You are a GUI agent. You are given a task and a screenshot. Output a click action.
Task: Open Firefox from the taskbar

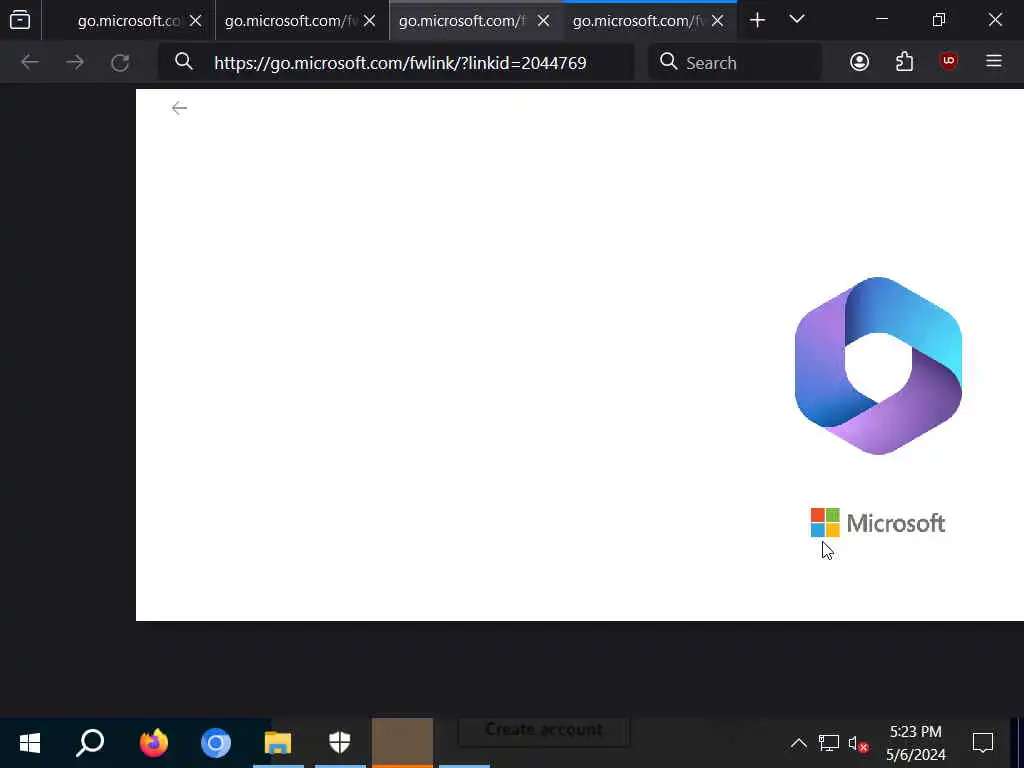pos(153,743)
